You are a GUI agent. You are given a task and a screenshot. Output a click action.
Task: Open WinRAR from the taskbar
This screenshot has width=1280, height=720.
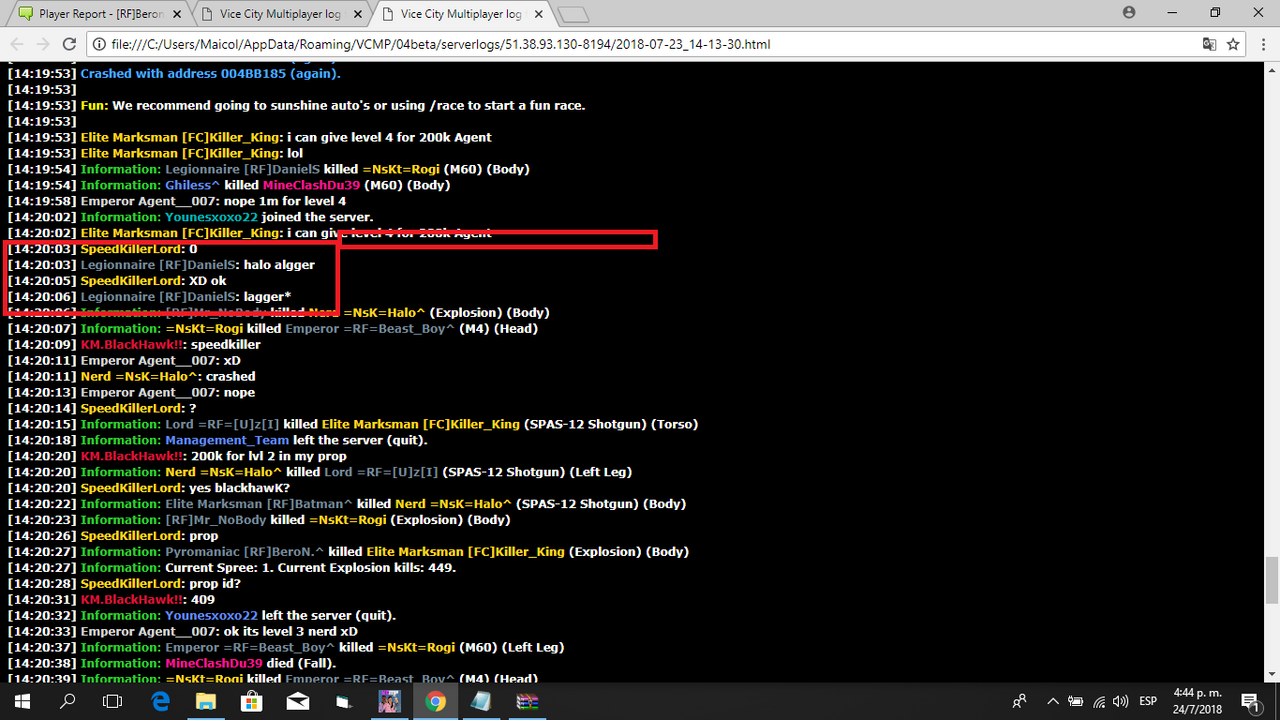(x=527, y=702)
